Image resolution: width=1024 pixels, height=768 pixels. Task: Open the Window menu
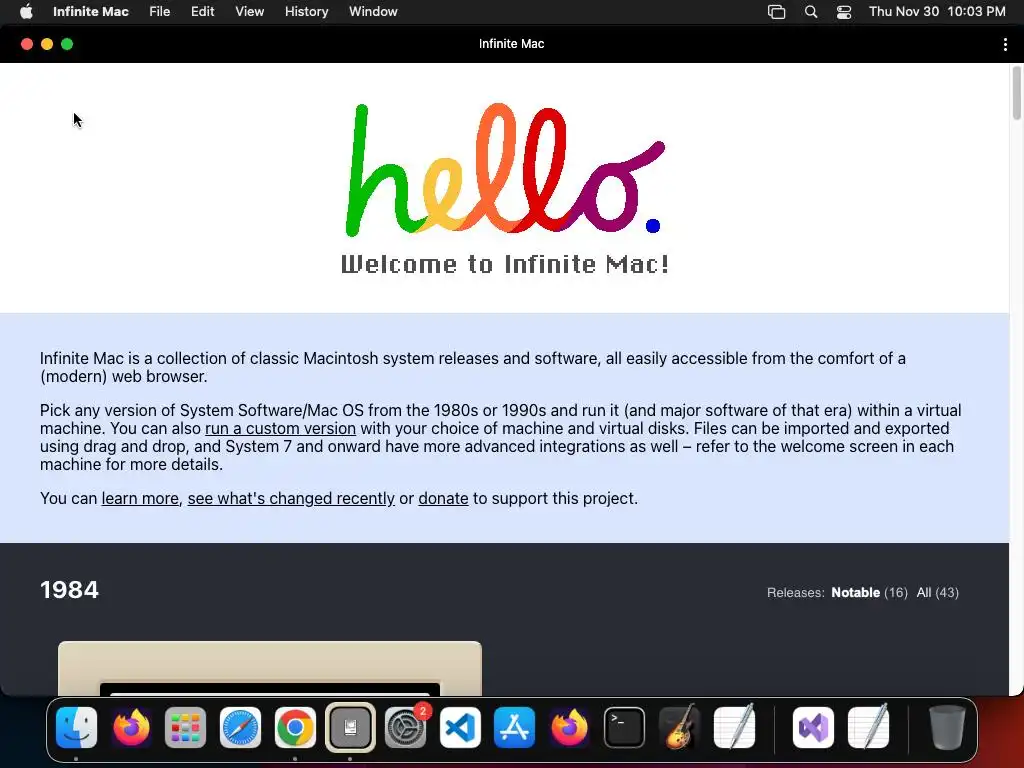pos(373,12)
